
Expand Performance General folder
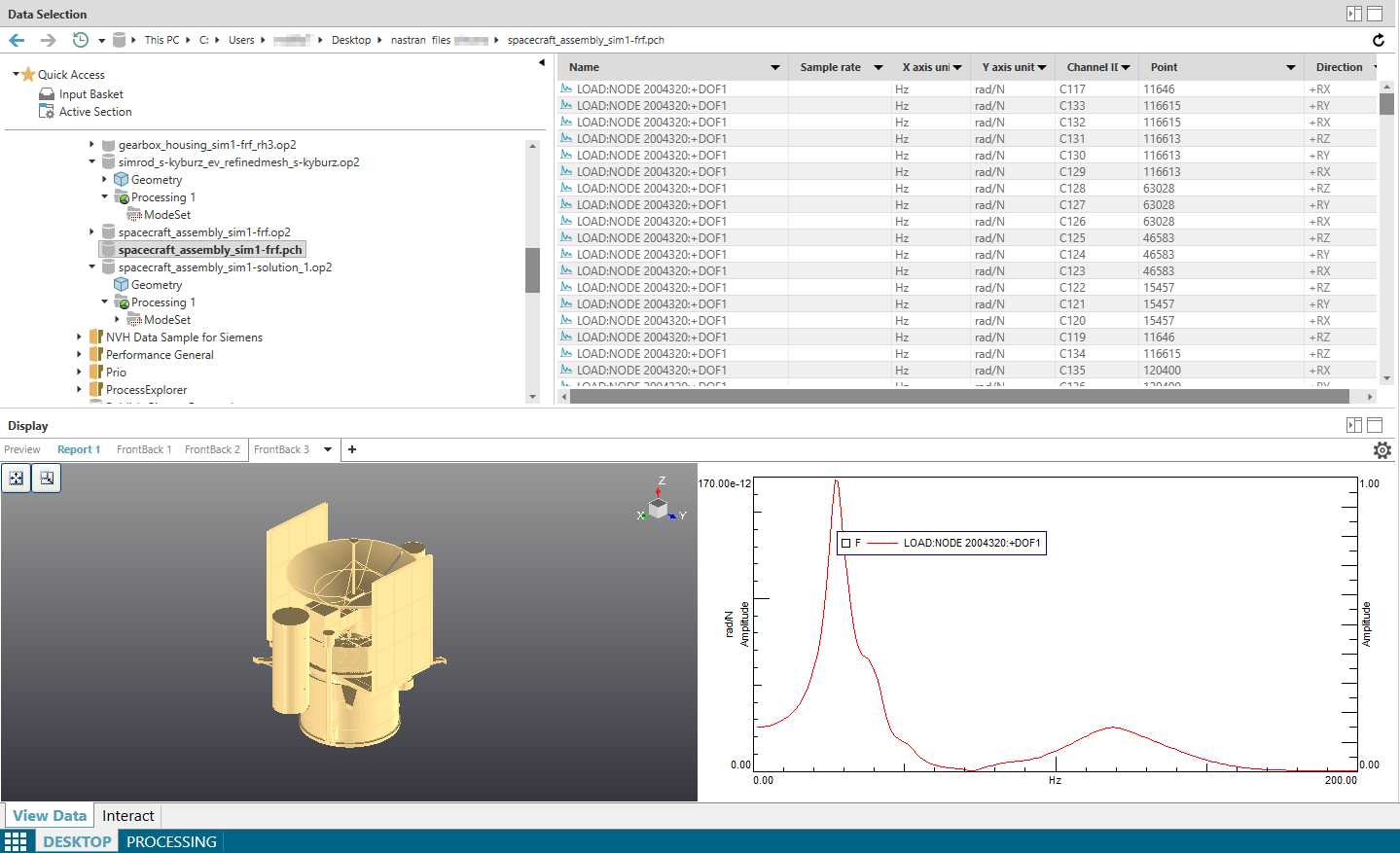tap(79, 354)
